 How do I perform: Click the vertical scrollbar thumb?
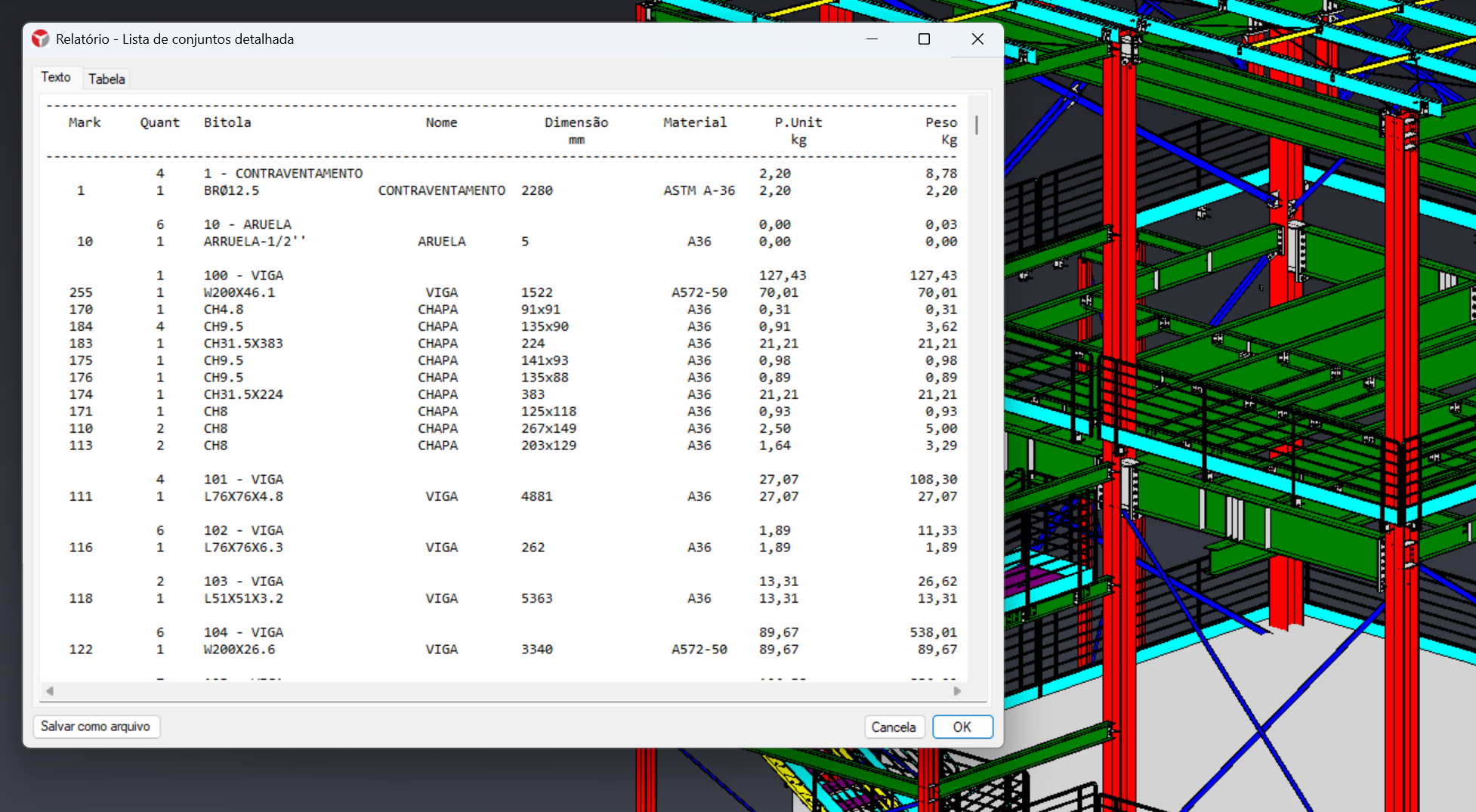coord(977,125)
